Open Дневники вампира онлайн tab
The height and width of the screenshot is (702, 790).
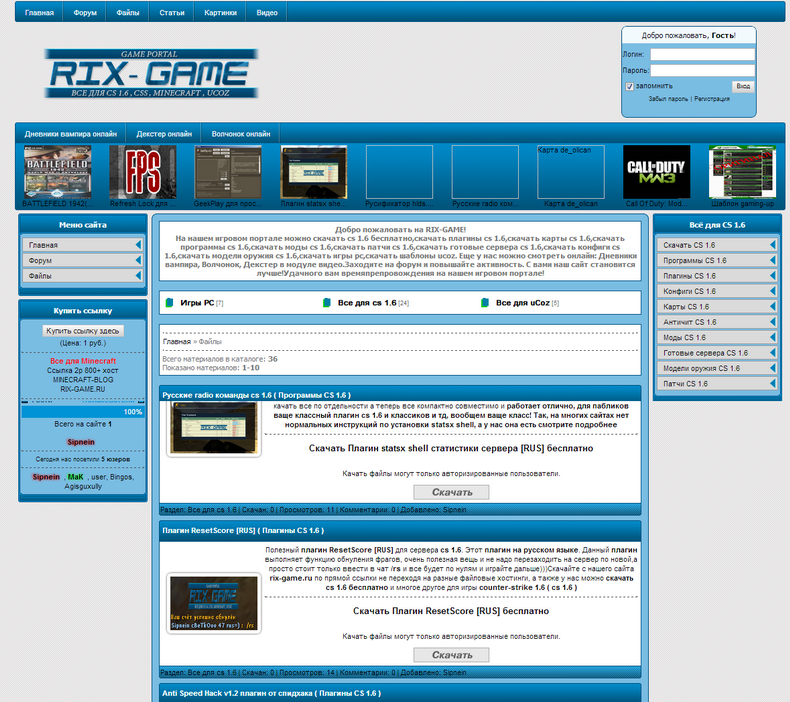point(71,134)
